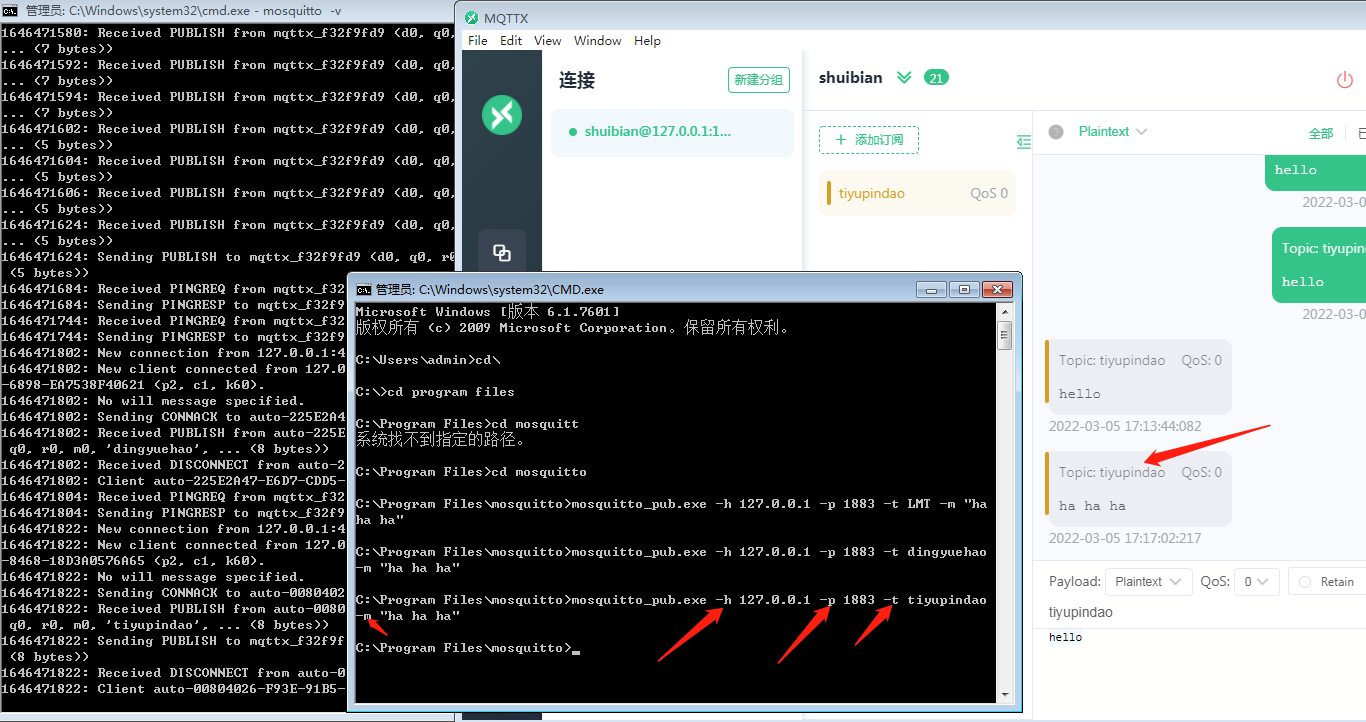The width and height of the screenshot is (1366, 722).
Task: Collapse the subscription list panel icon
Action: (1023, 142)
